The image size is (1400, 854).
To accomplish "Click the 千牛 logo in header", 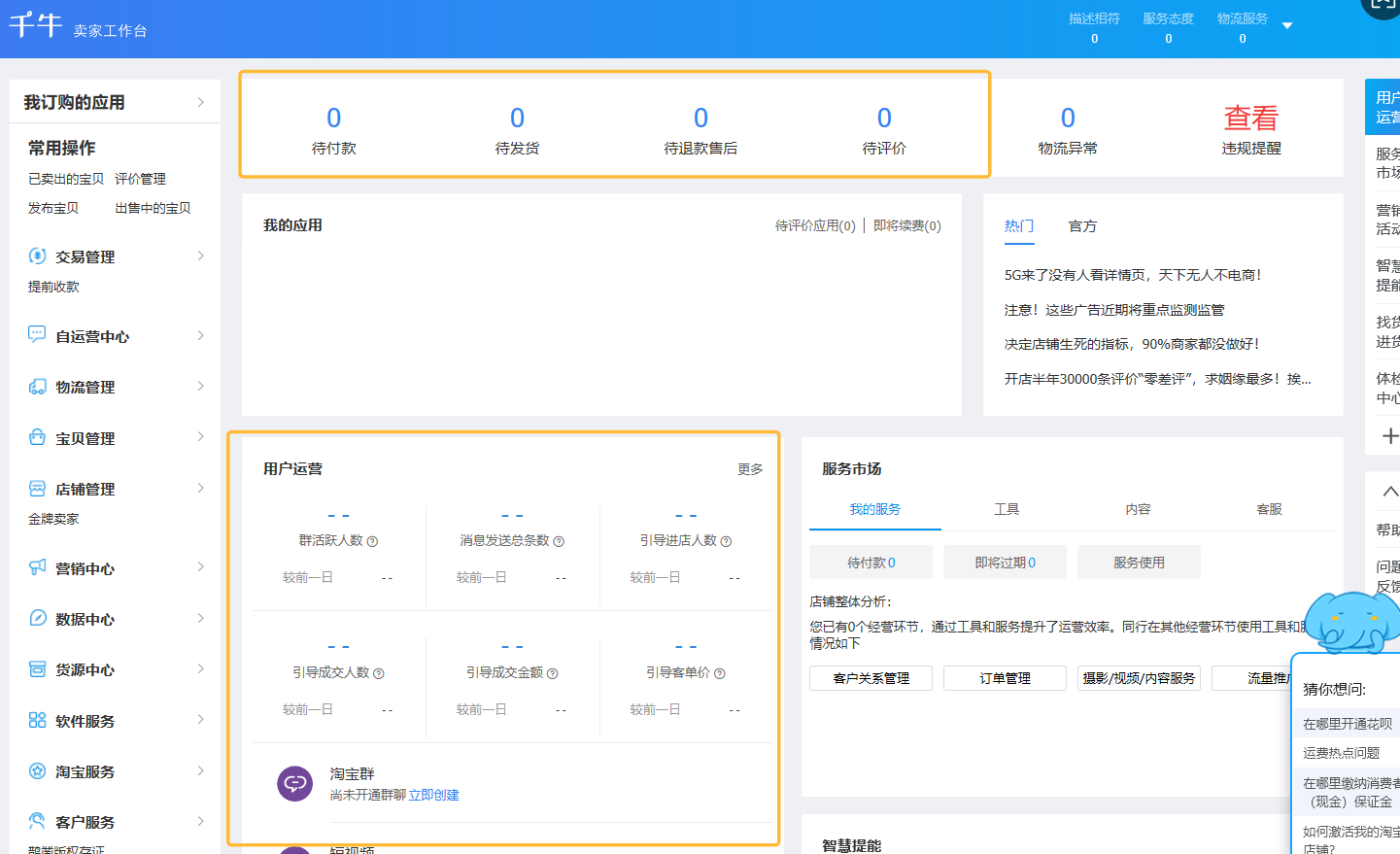I will pyautogui.click(x=36, y=24).
